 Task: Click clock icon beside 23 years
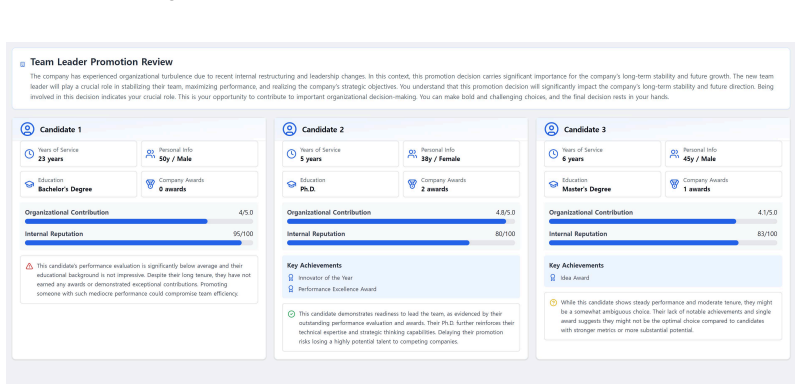(30, 154)
